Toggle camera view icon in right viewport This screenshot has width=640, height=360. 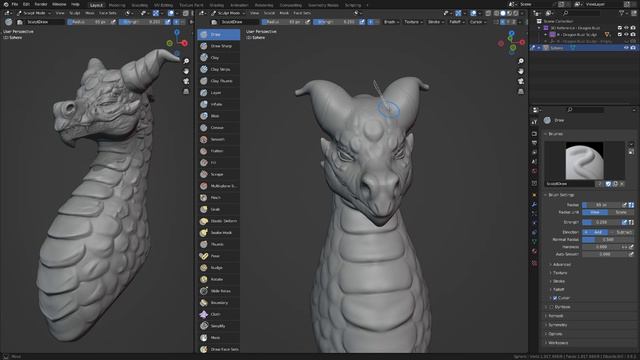tap(521, 81)
